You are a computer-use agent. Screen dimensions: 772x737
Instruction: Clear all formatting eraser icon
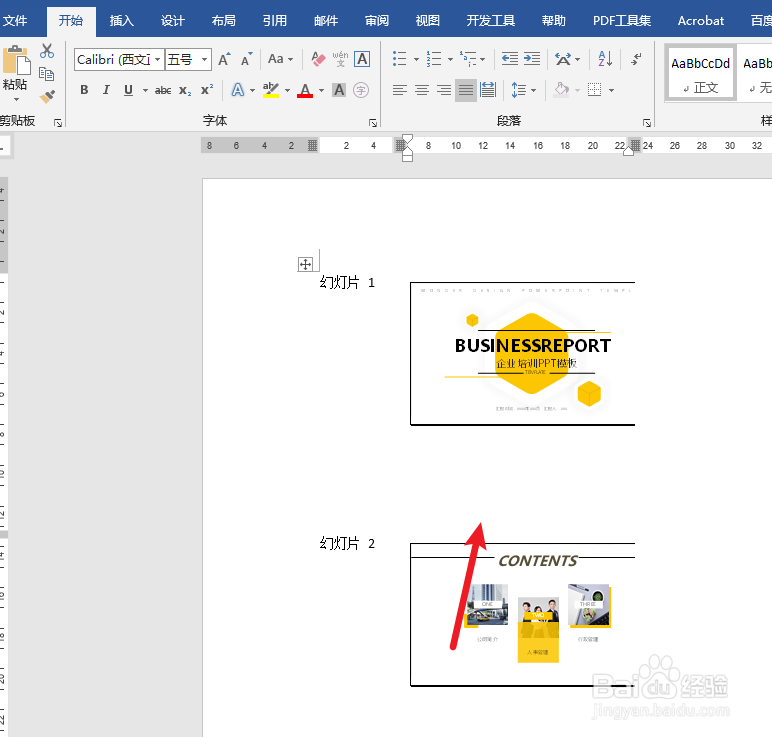(x=318, y=60)
